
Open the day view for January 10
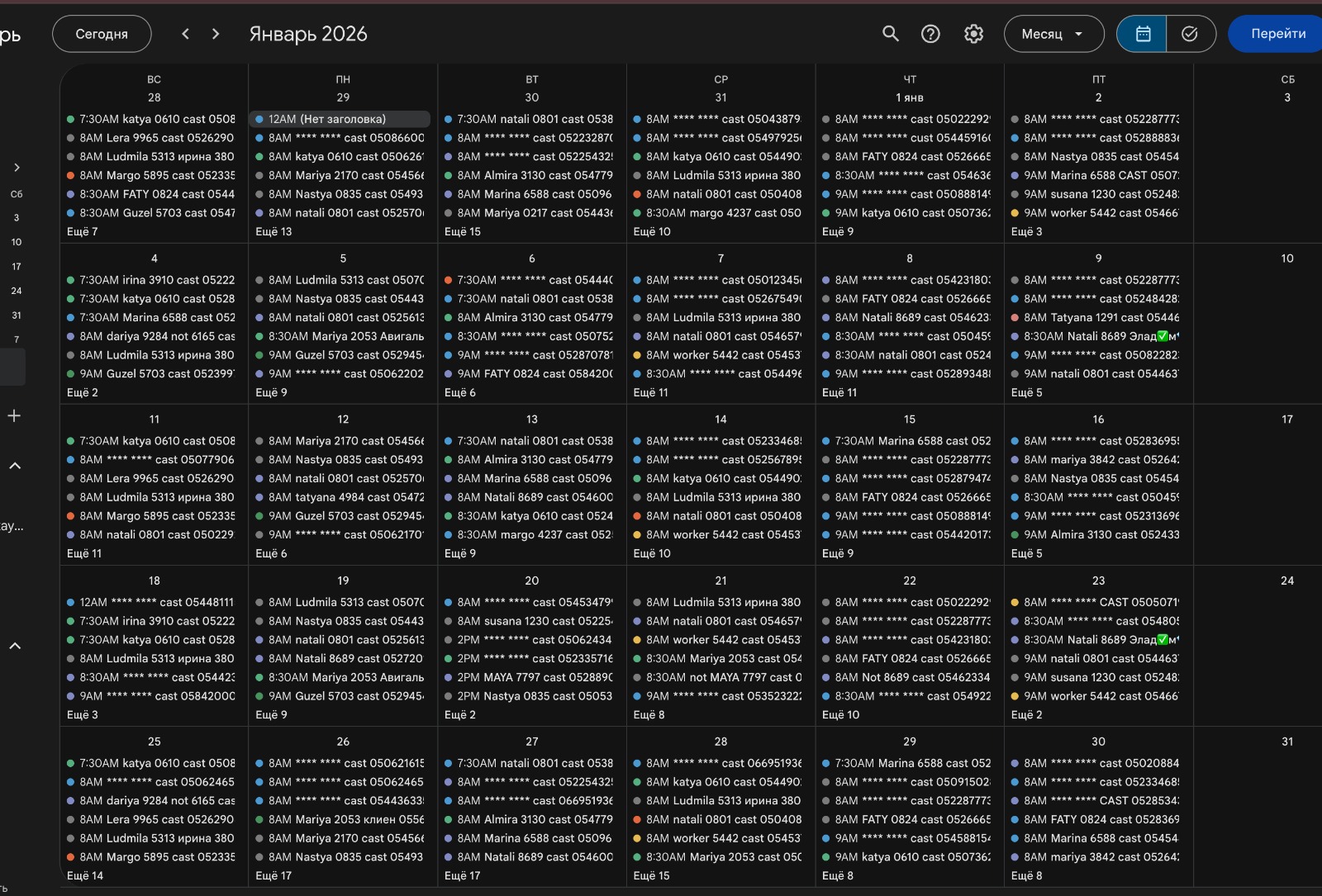click(x=1286, y=258)
